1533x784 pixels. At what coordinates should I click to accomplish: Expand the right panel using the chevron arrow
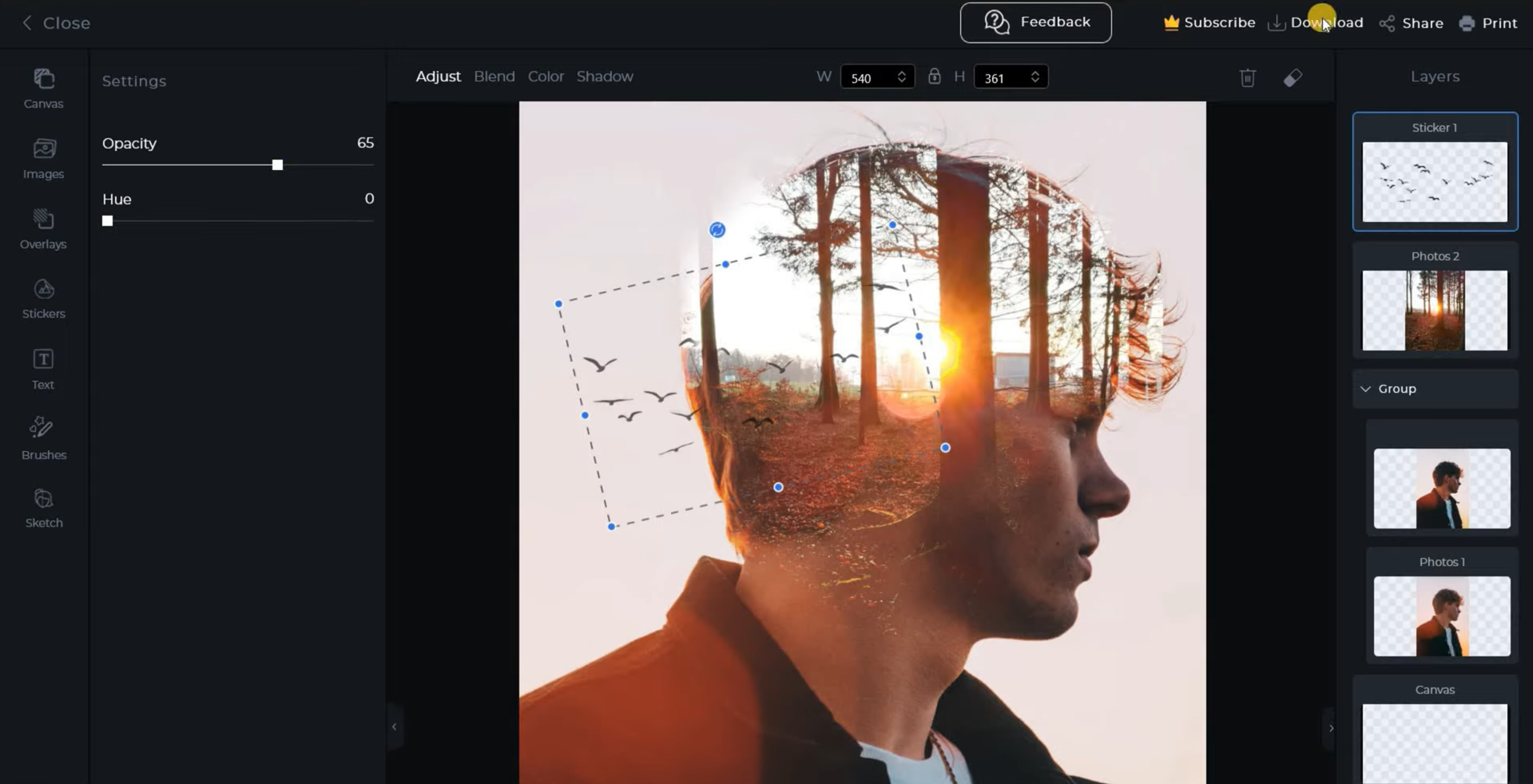(1331, 728)
